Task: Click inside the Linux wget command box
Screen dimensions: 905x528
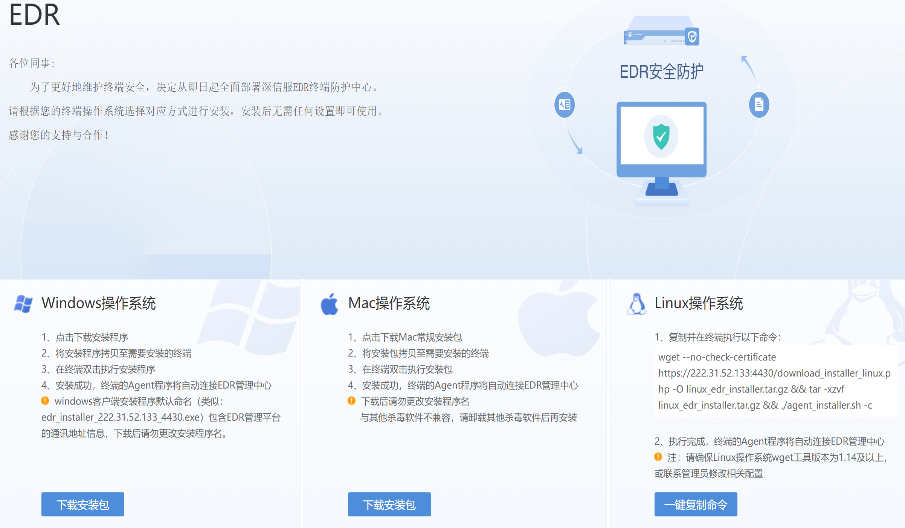Action: (768, 381)
